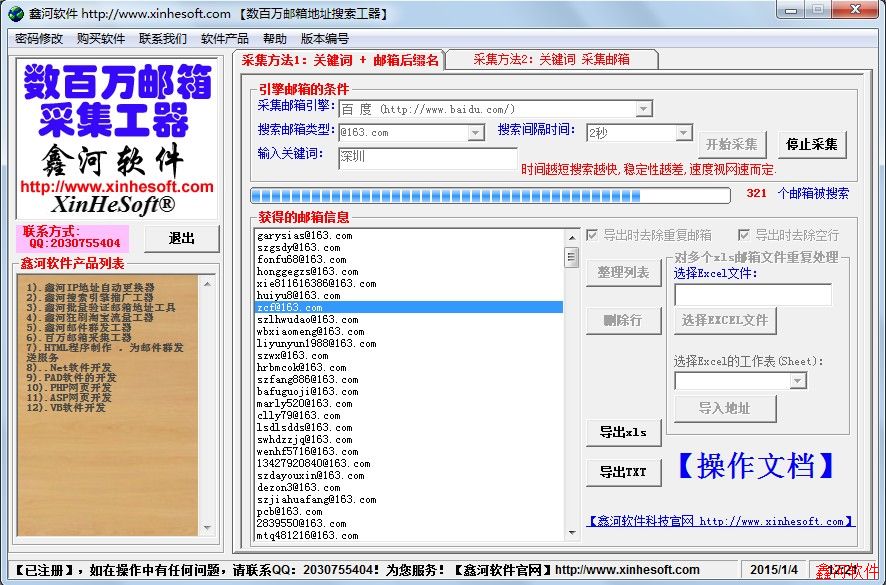Click the 整理列表 button
This screenshot has width=886, height=585.
pos(624,273)
